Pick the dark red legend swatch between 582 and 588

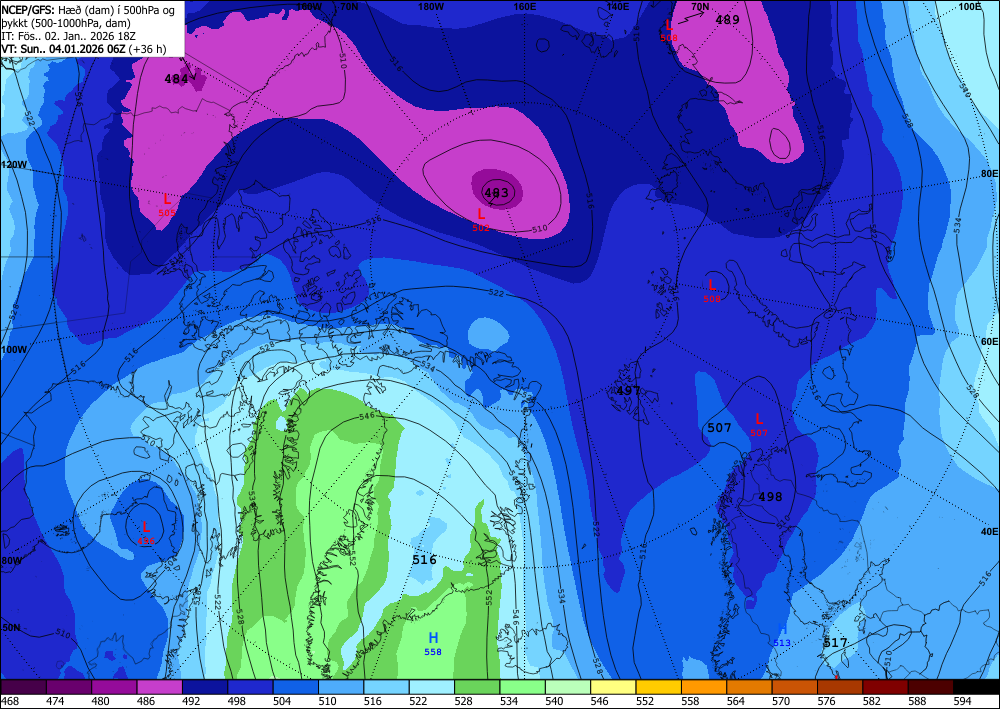(x=885, y=687)
